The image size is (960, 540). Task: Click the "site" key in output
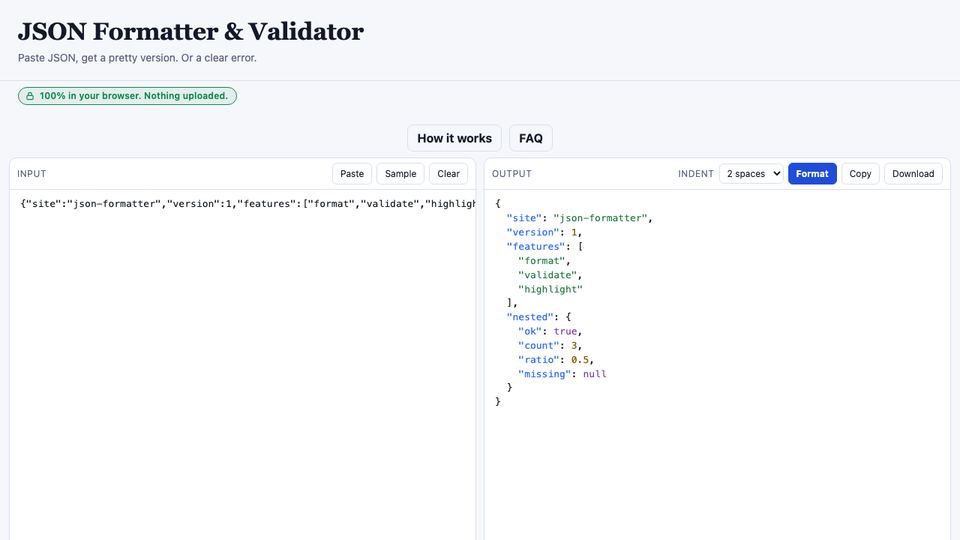pos(524,218)
